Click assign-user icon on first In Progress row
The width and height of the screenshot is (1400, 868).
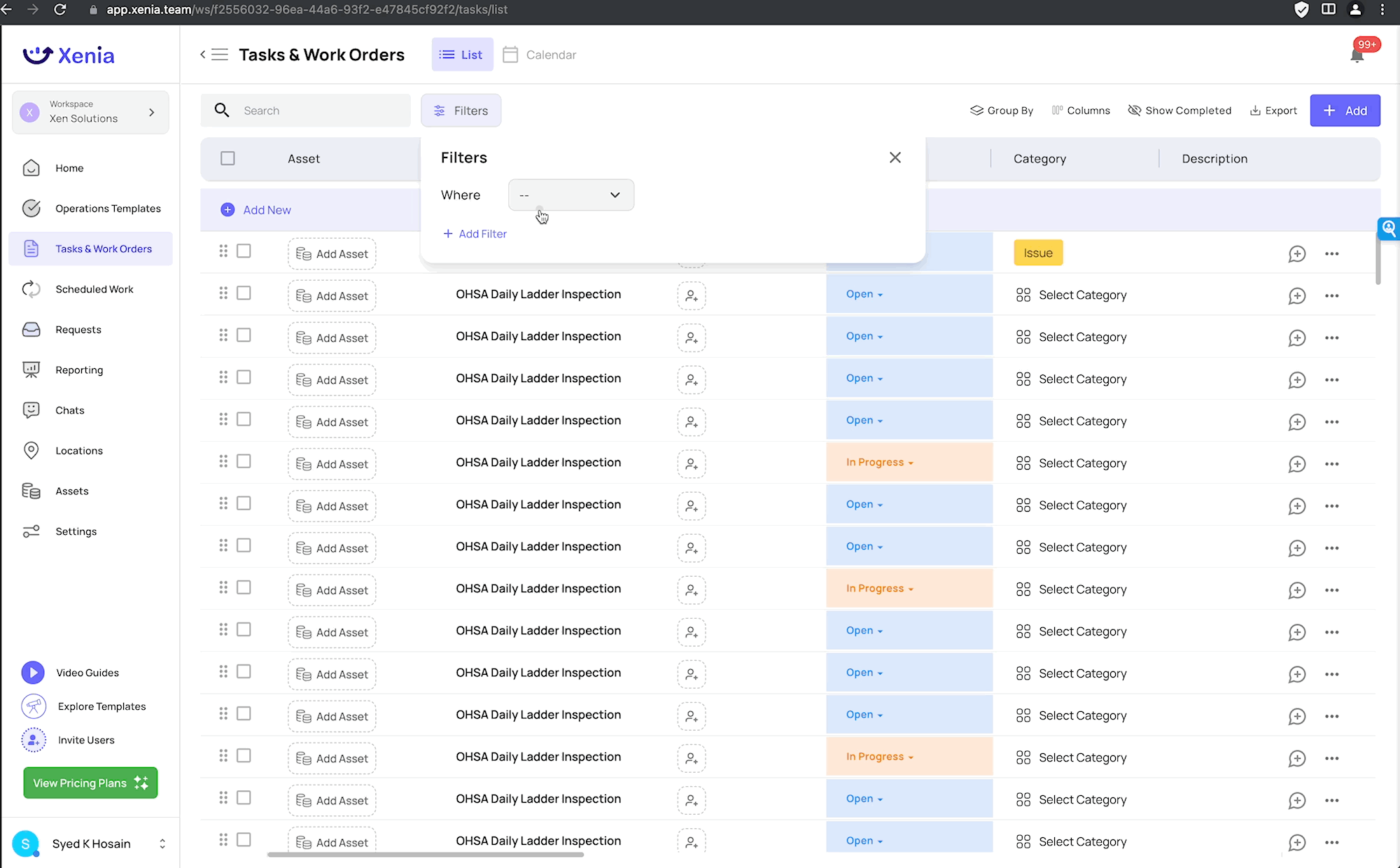(692, 463)
